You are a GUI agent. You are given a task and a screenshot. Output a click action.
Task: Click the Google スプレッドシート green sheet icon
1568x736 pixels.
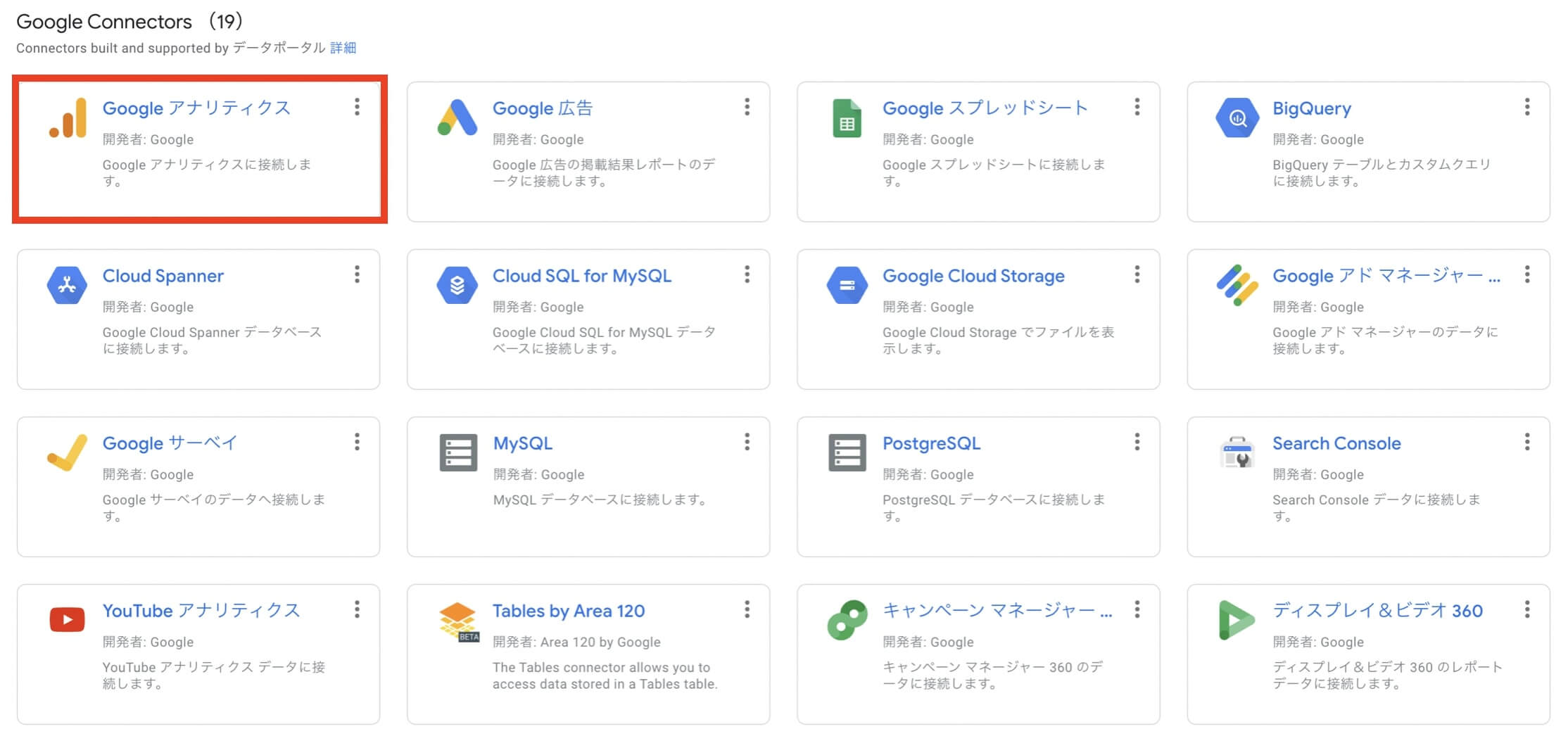847,118
